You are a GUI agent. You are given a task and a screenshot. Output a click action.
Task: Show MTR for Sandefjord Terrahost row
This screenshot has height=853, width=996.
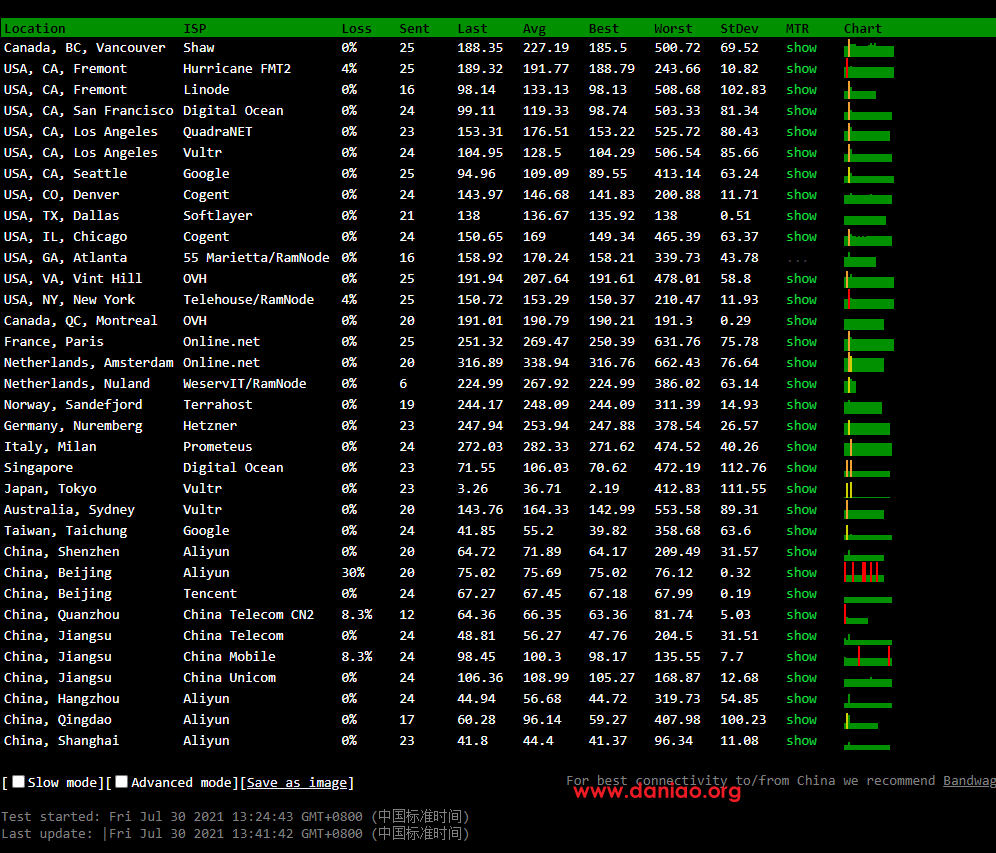(x=801, y=405)
